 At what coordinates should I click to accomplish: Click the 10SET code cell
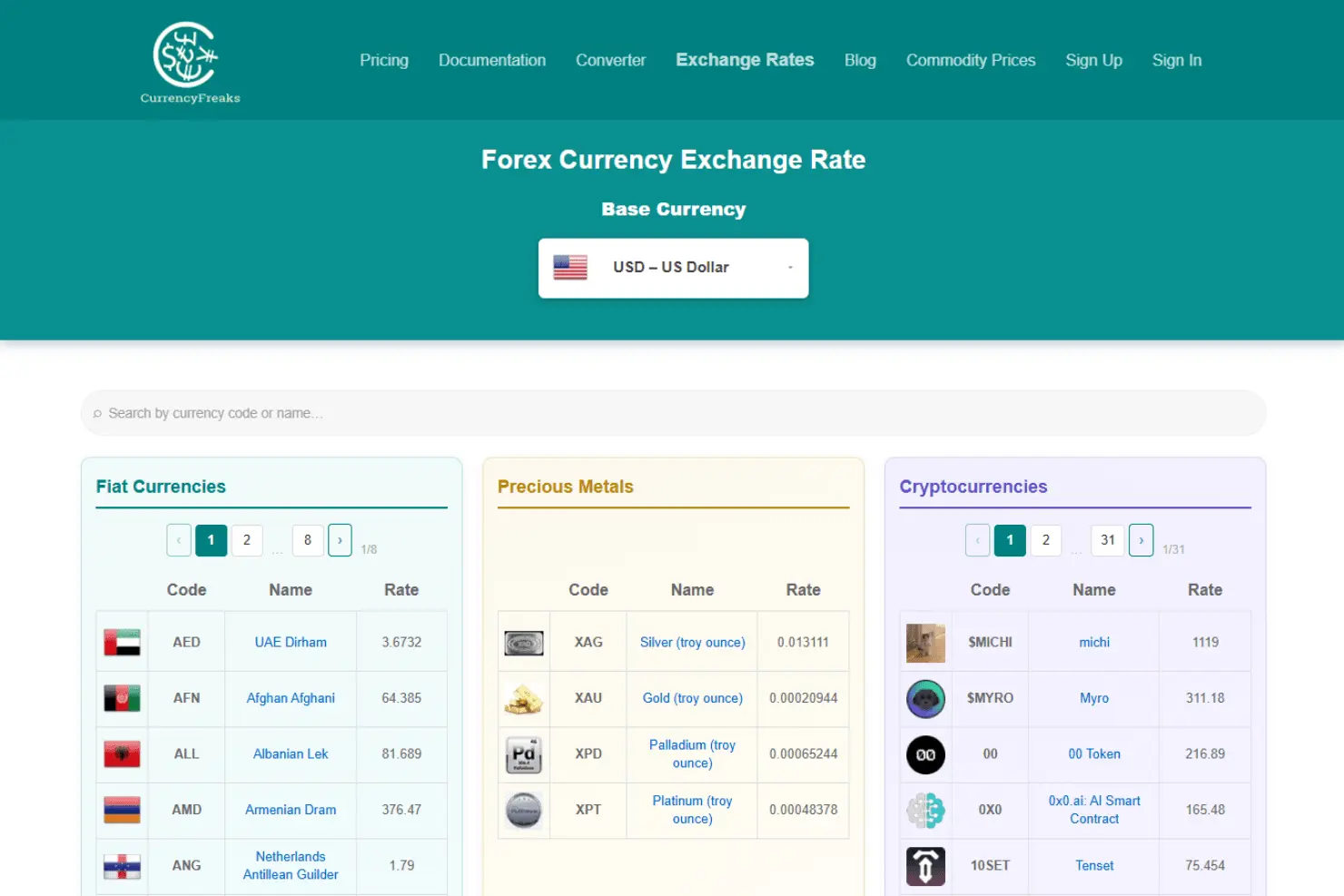[990, 866]
